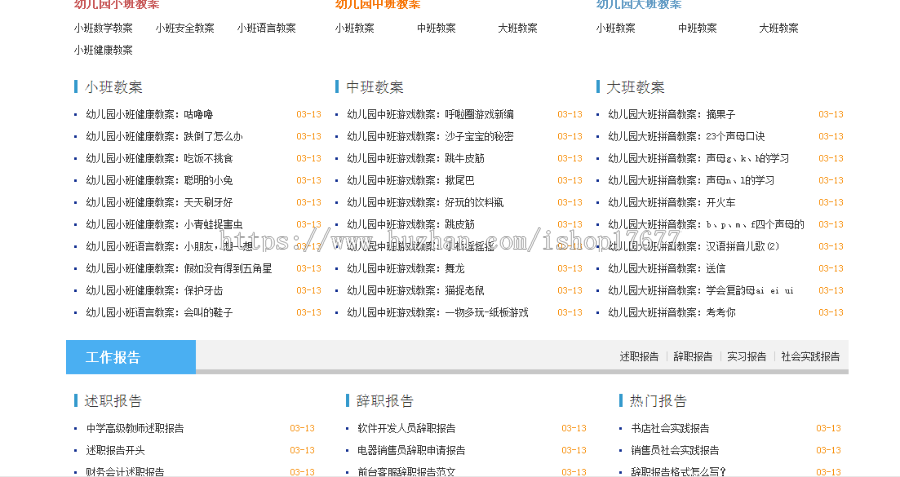
Task: Open article 大班拼音教案：b、p、m、f四个声母的
Action: (706, 224)
